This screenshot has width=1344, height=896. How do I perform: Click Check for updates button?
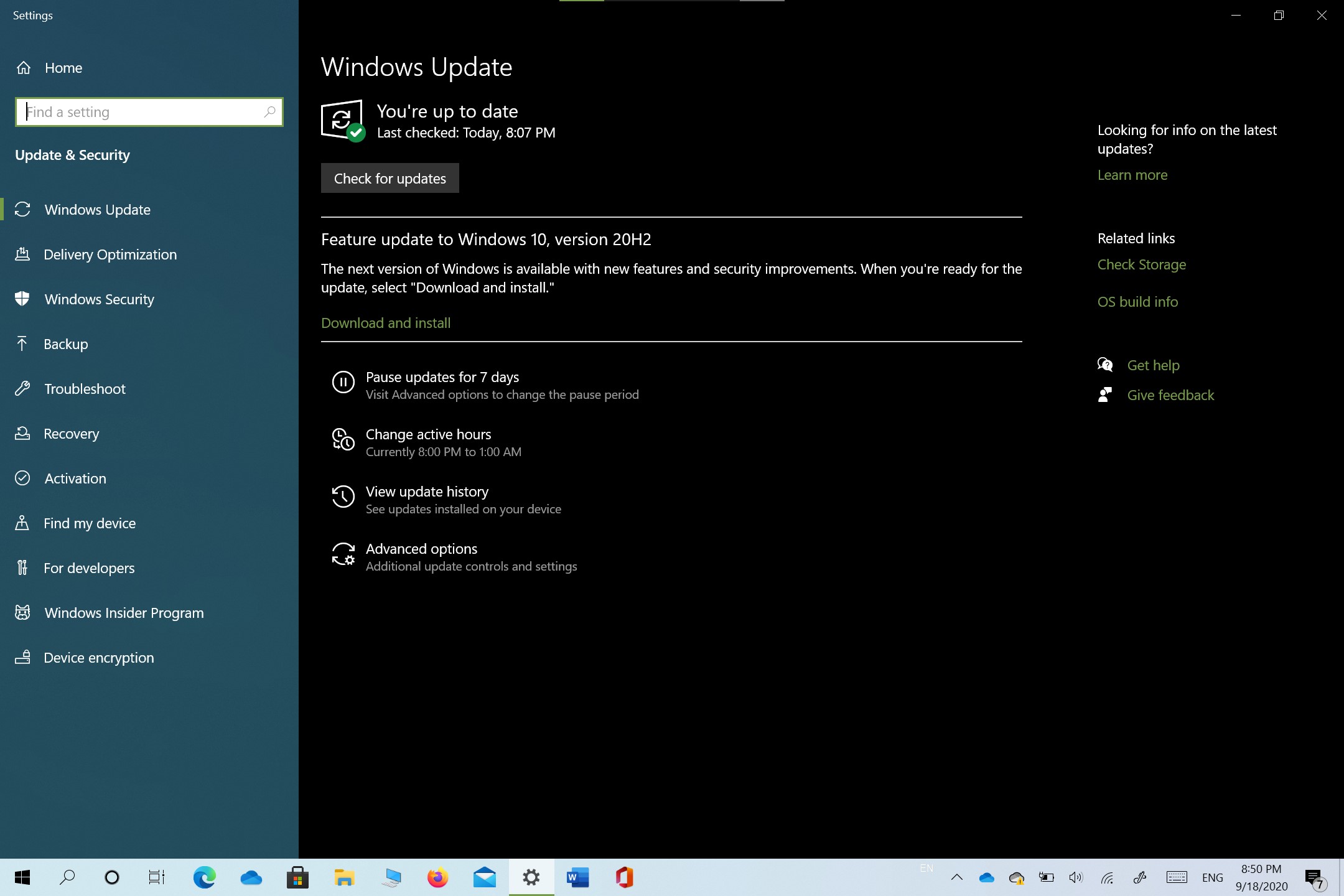tap(390, 179)
